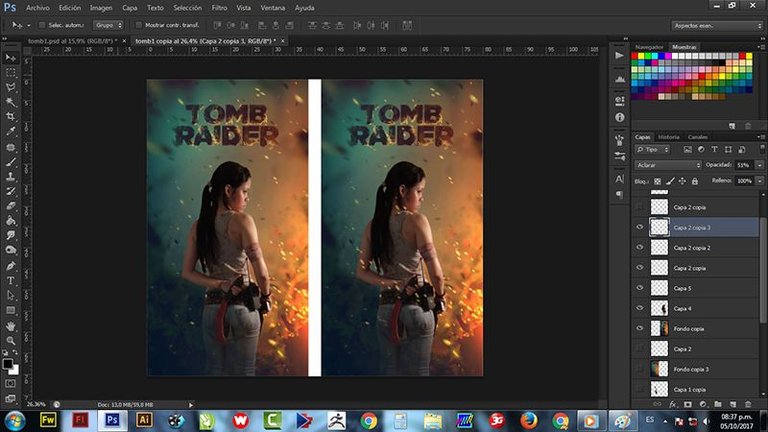Filter layers by type text icon
The height and width of the screenshot is (432, 768).
click(x=714, y=149)
